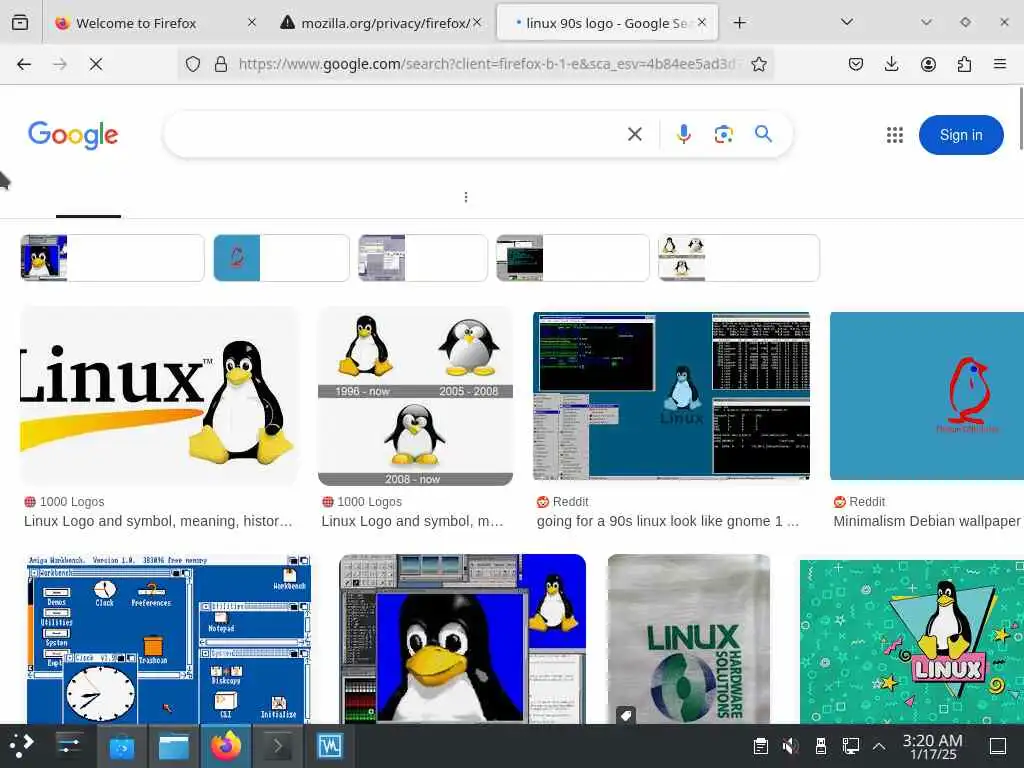Switch to the Welcome to Firefox tab

coord(152,23)
